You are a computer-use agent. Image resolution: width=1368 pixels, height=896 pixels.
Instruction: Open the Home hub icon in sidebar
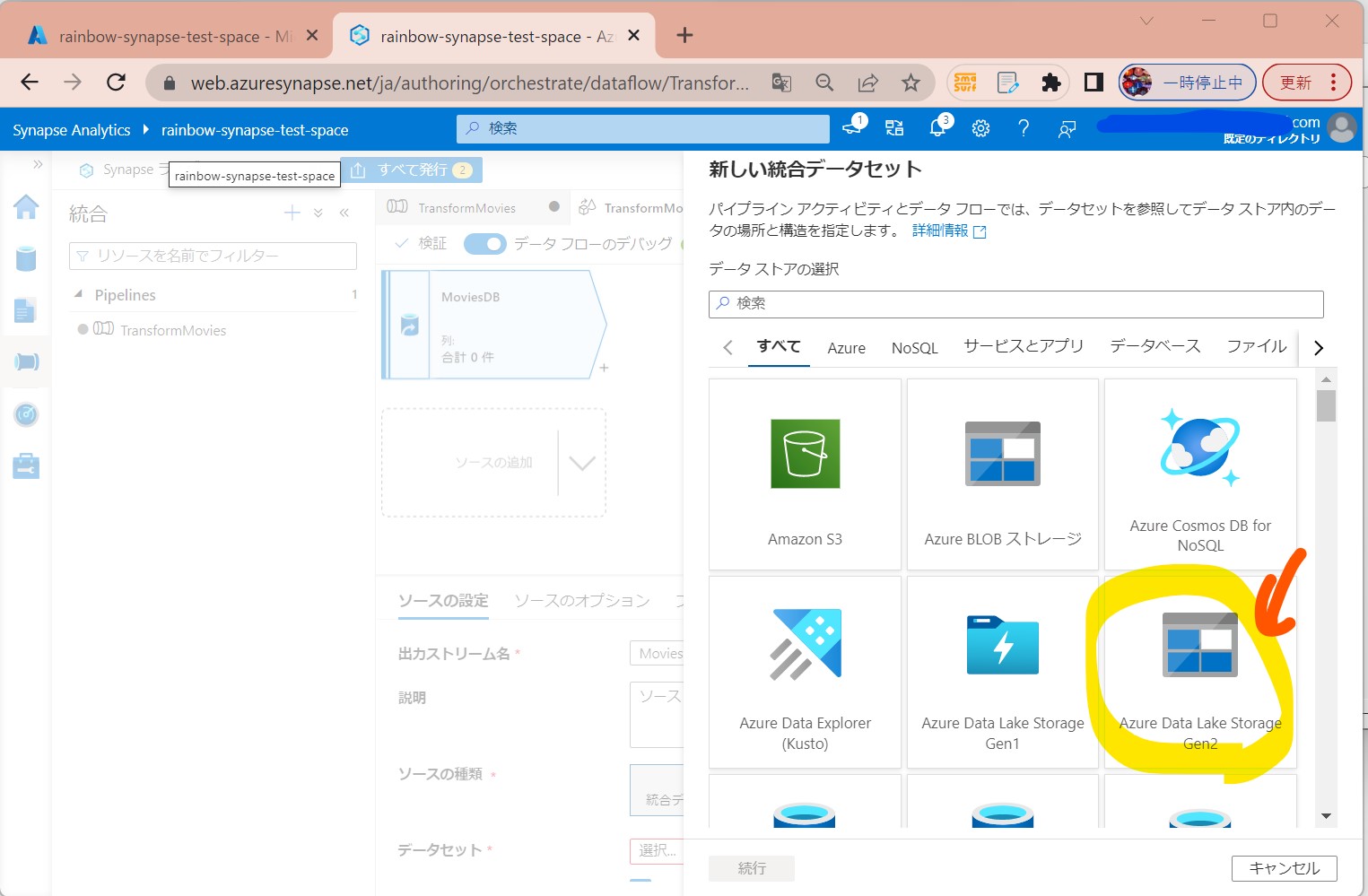pos(26,207)
